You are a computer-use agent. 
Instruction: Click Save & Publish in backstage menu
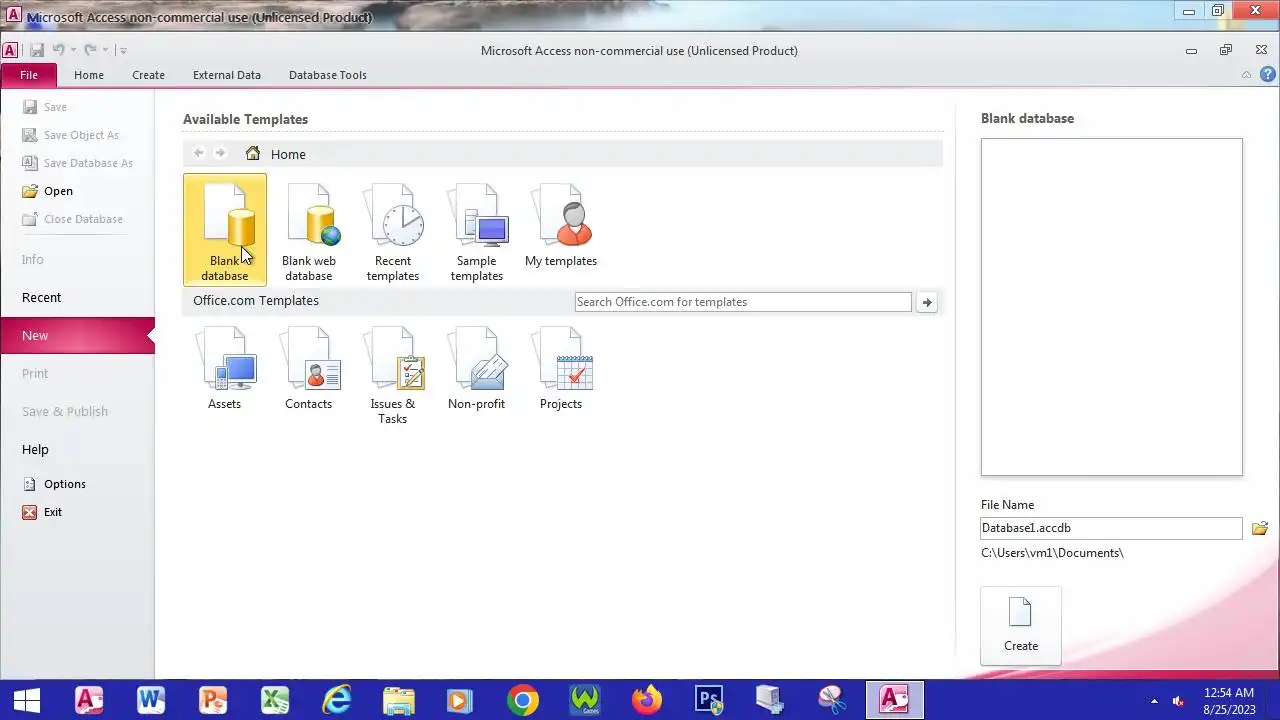click(77, 412)
